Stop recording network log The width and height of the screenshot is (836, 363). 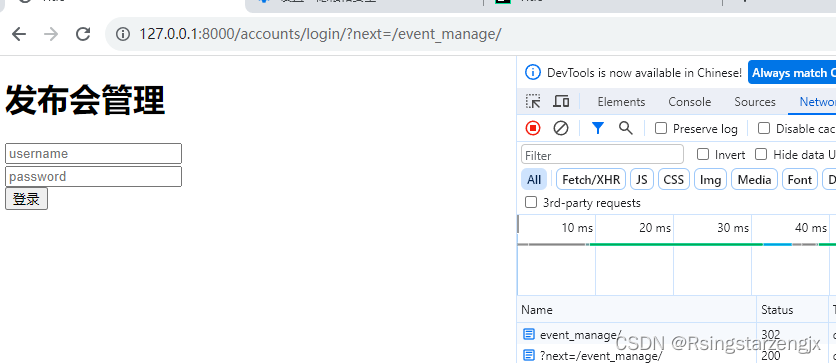point(533,128)
